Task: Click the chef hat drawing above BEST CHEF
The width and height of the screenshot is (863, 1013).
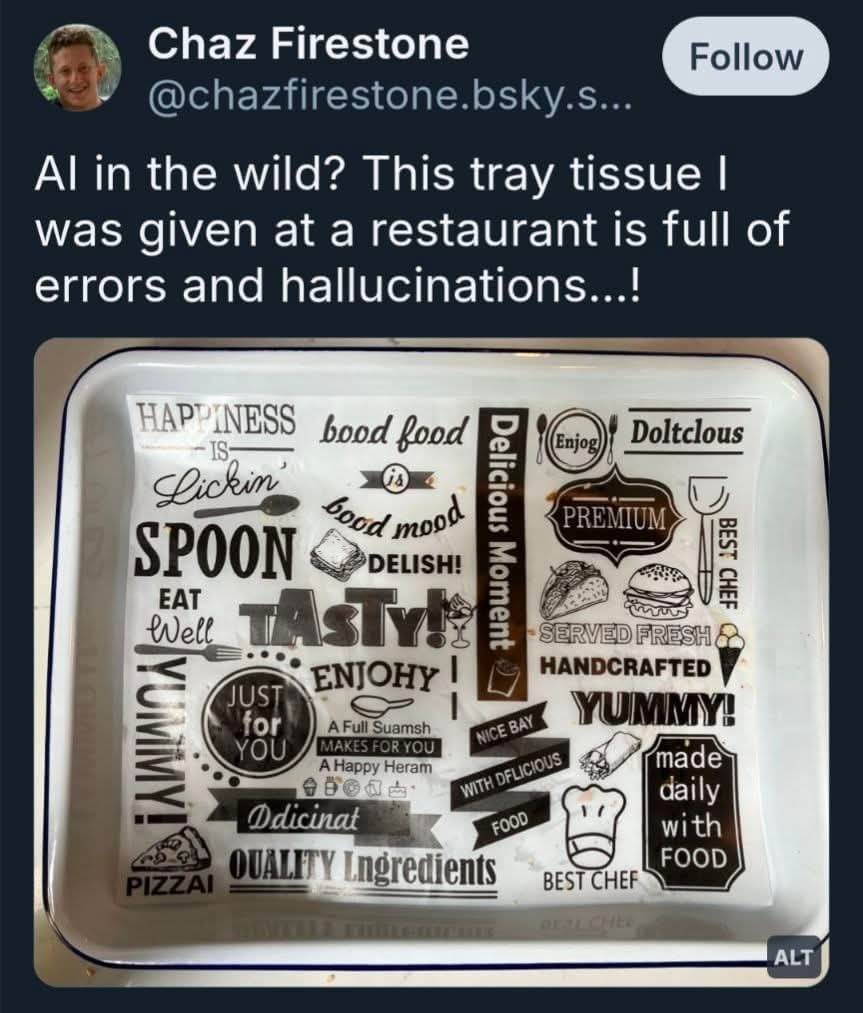Action: tap(598, 818)
